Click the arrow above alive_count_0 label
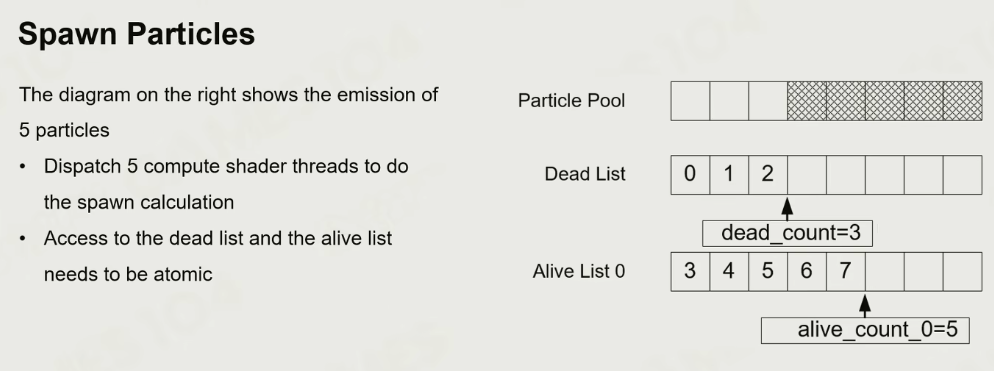The image size is (994, 371). pyautogui.click(x=865, y=305)
